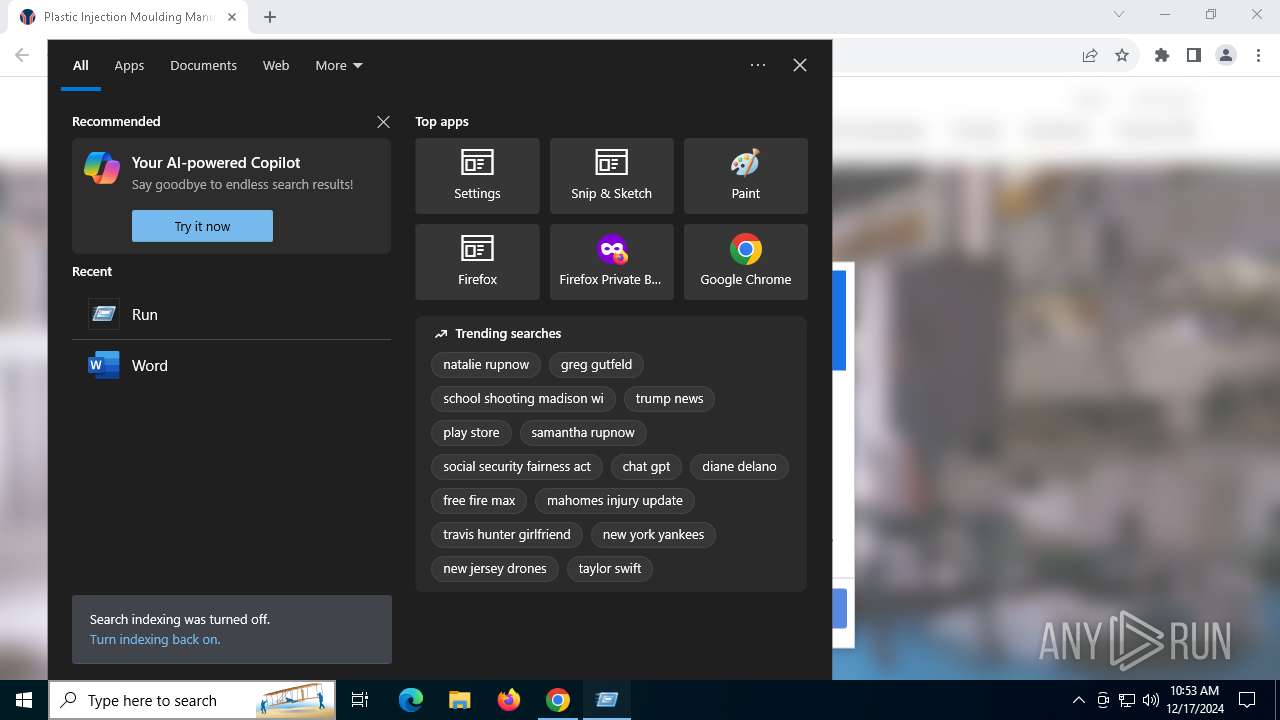Image resolution: width=1280 pixels, height=720 pixels.
Task: Bookmark this page star icon in Chrome
Action: [1122, 56]
